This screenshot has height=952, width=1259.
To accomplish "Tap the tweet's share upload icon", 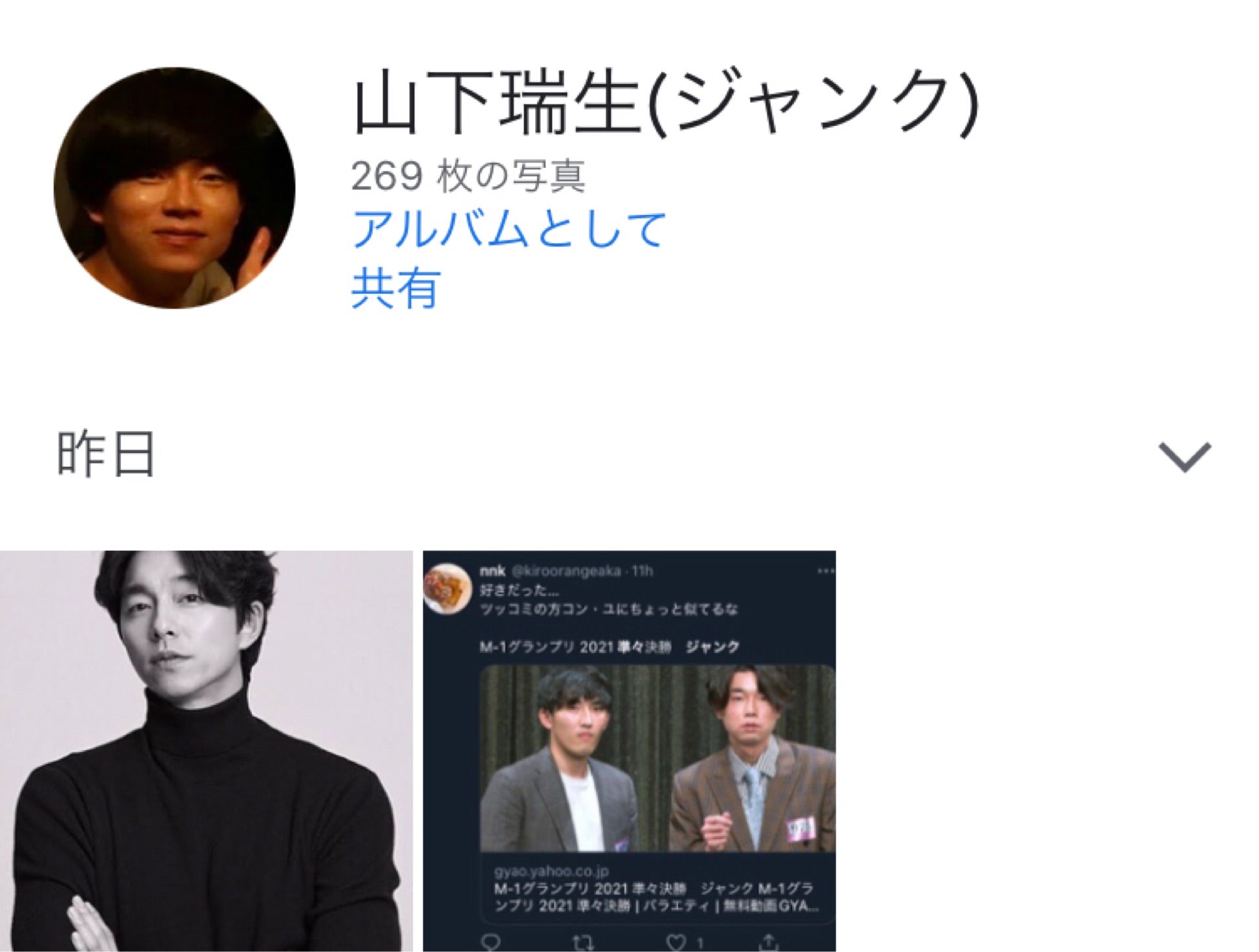I will [x=768, y=942].
